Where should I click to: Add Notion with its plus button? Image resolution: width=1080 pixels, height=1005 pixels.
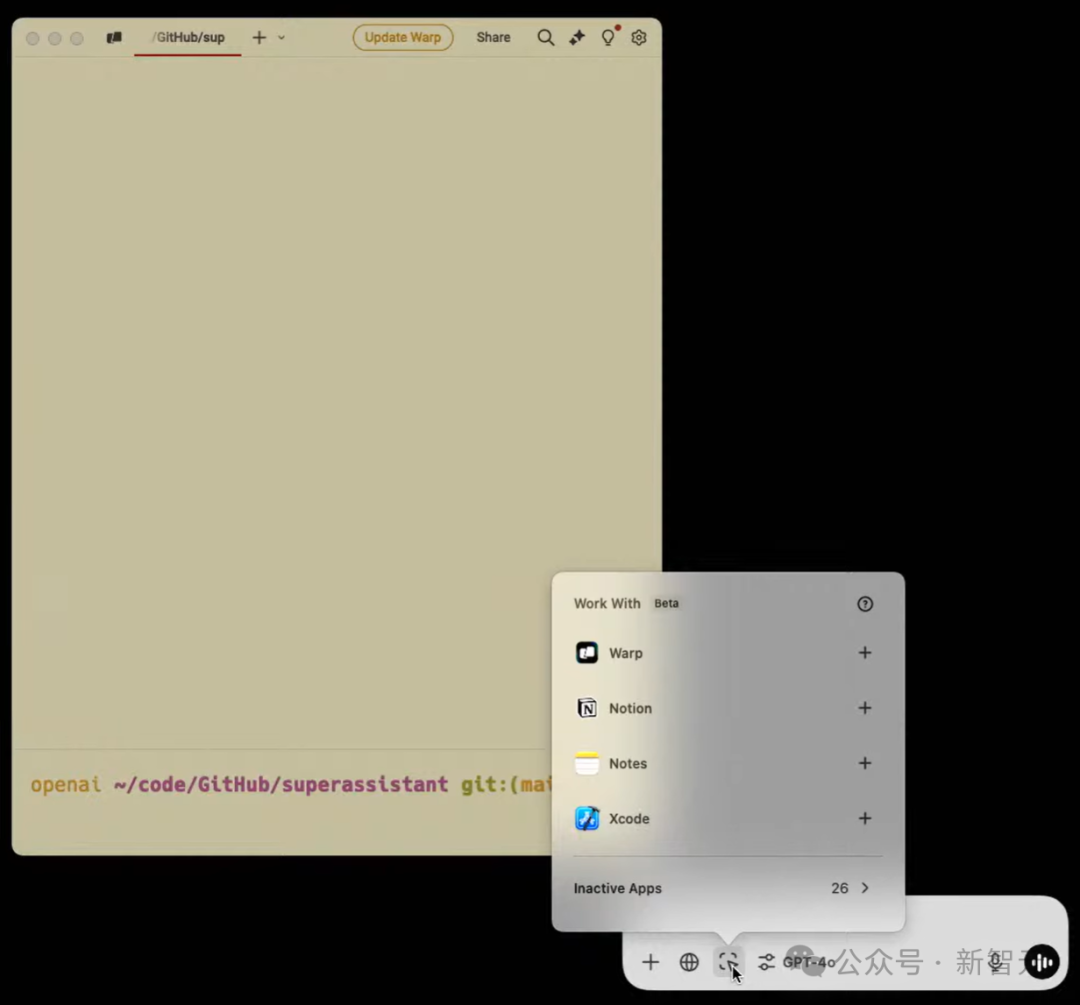pyautogui.click(x=865, y=707)
